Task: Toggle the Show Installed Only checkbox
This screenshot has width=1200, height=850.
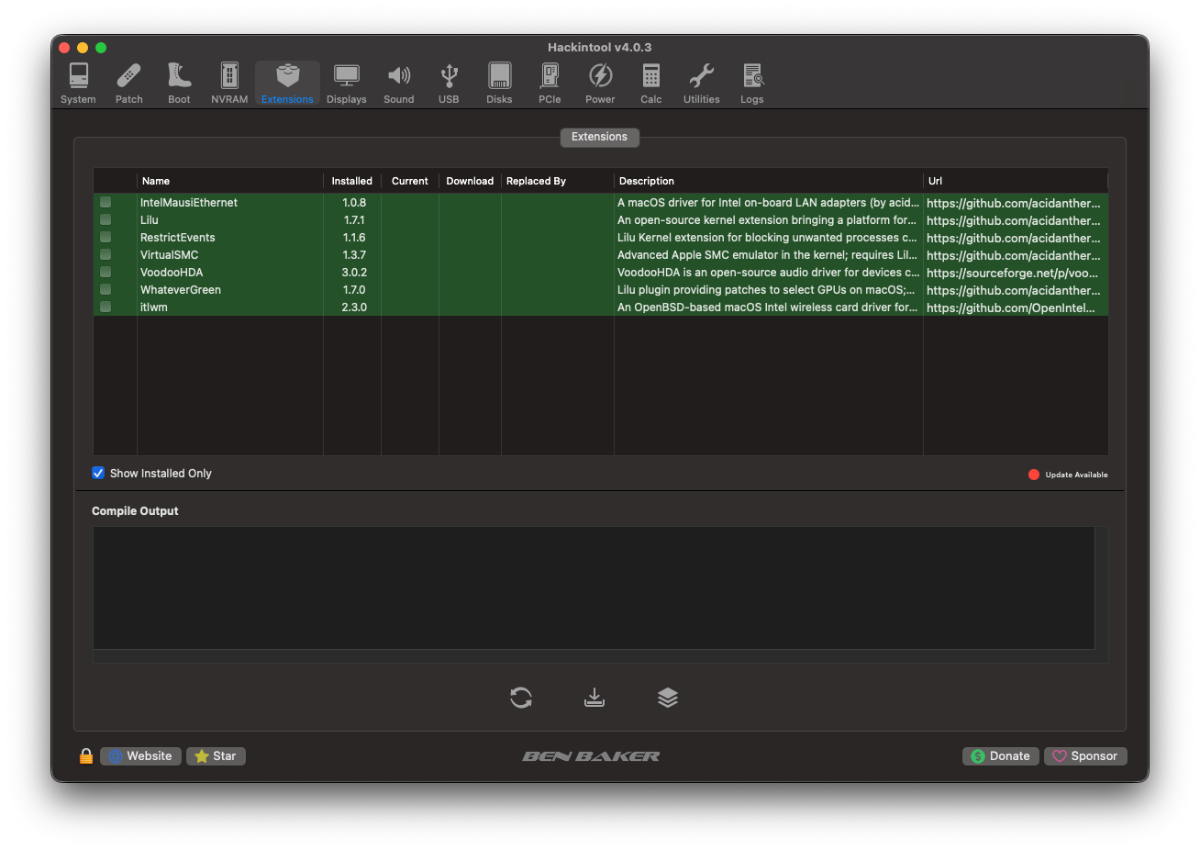Action: [x=98, y=473]
